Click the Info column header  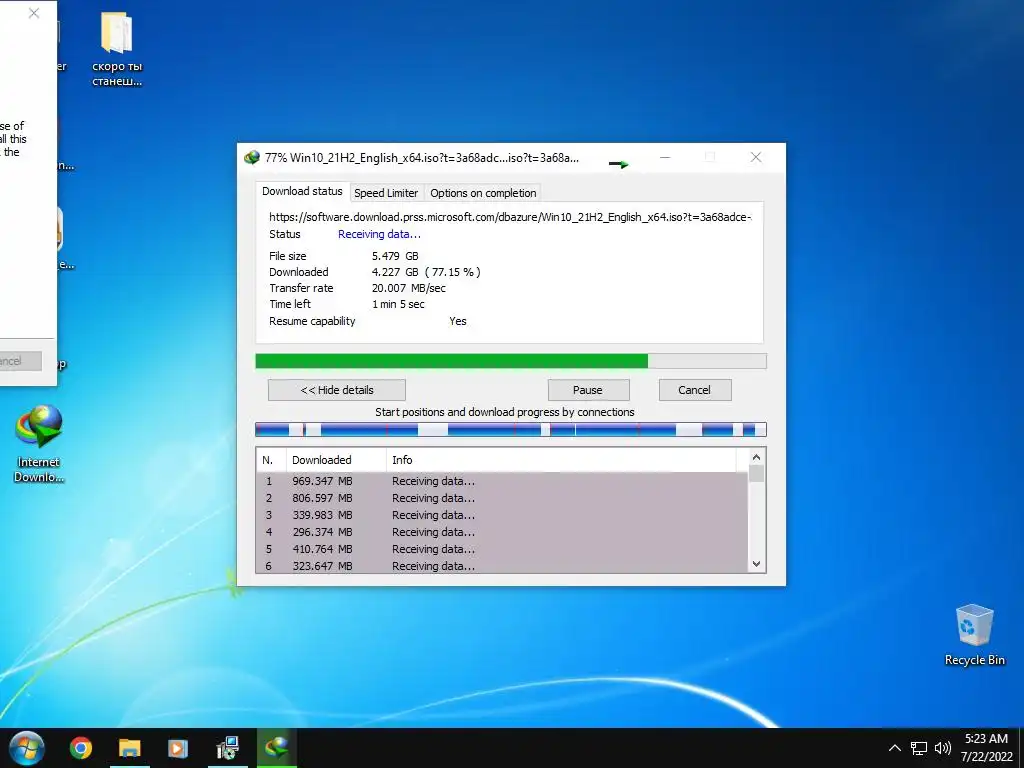[561, 460]
